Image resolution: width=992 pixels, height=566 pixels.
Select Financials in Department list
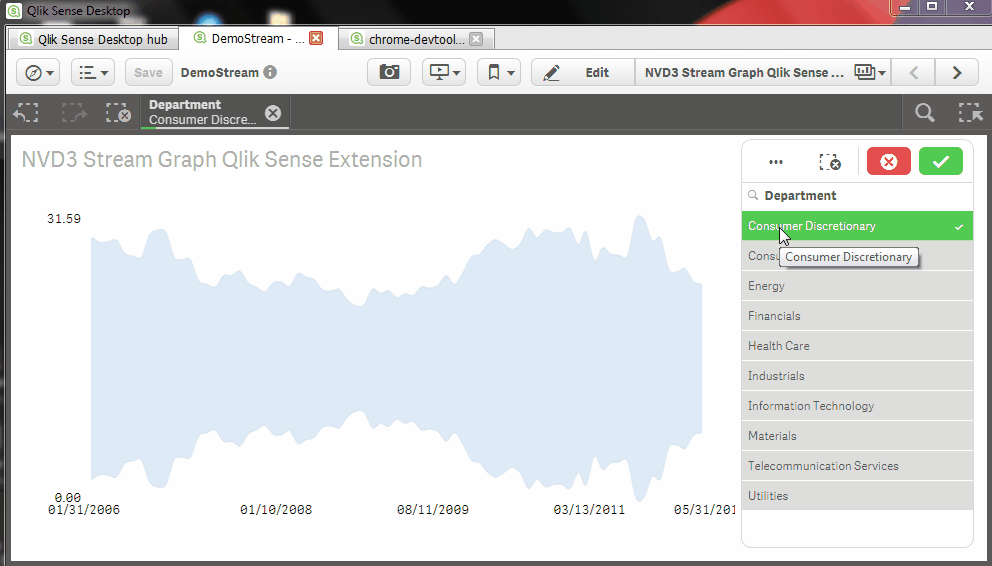[x=857, y=316]
